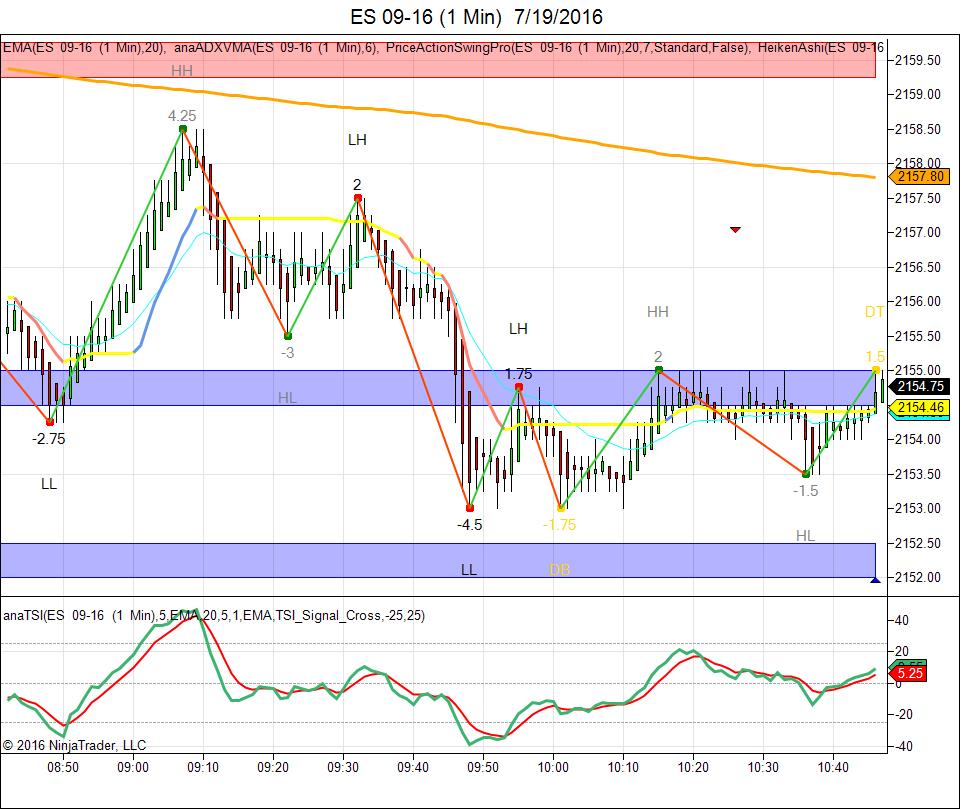Image resolution: width=960 pixels, height=809 pixels.
Task: Click the EMA indicator label at top
Action: tap(84, 48)
